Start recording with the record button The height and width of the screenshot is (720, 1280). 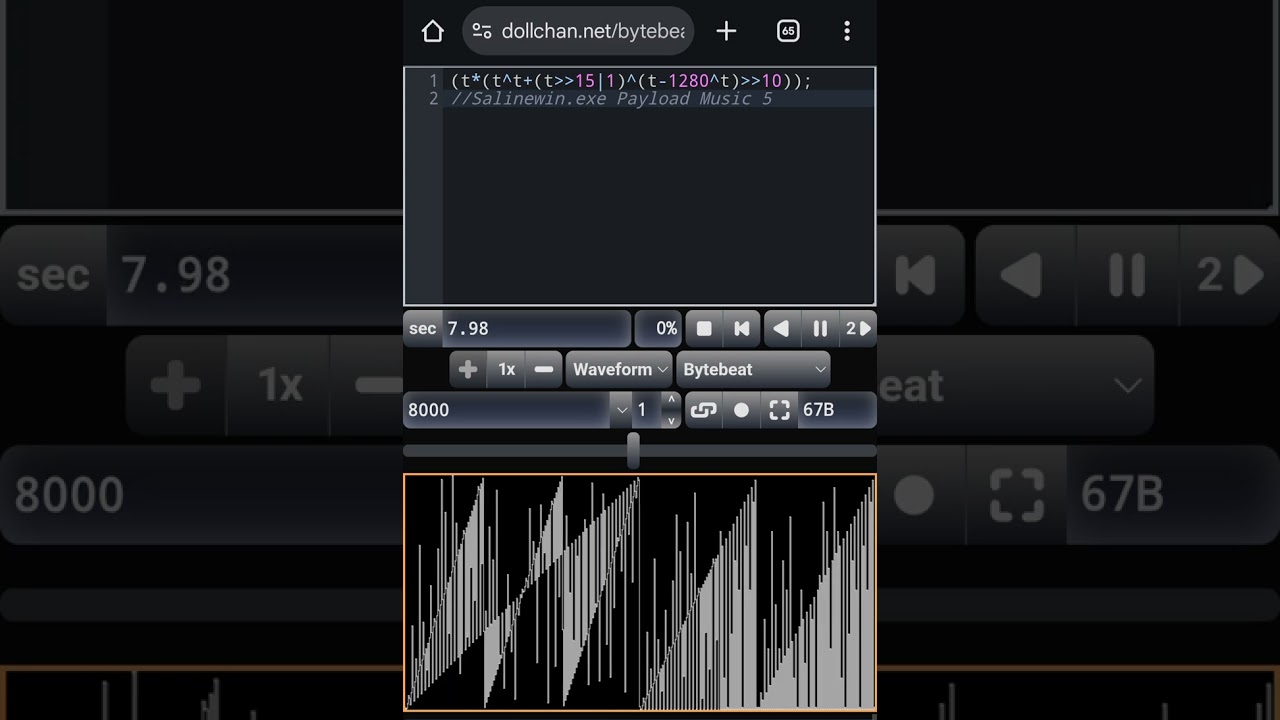point(741,410)
